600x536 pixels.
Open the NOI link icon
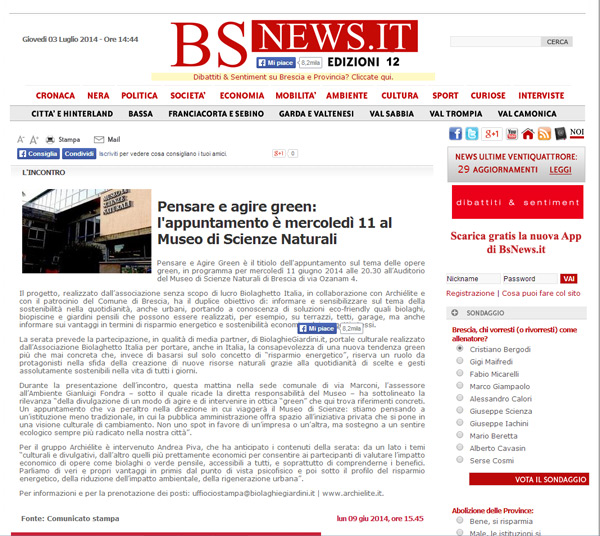coord(577,133)
